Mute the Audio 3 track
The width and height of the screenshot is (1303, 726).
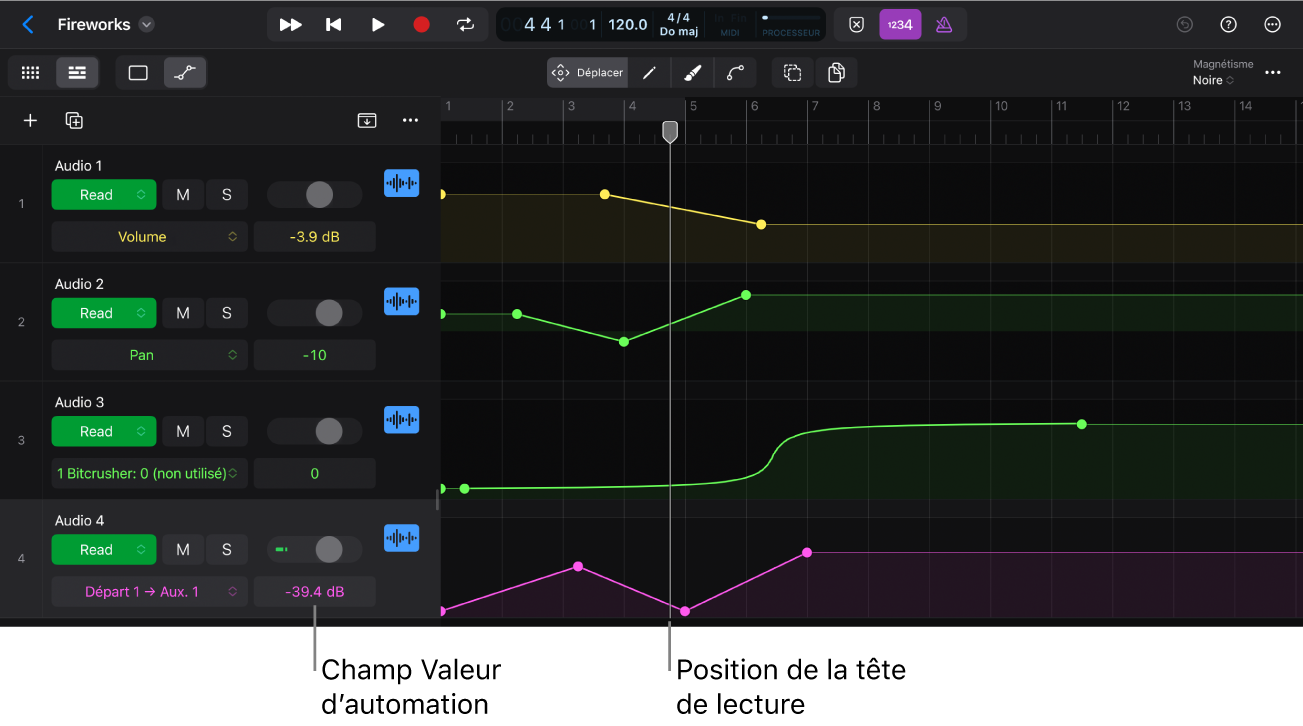point(183,431)
